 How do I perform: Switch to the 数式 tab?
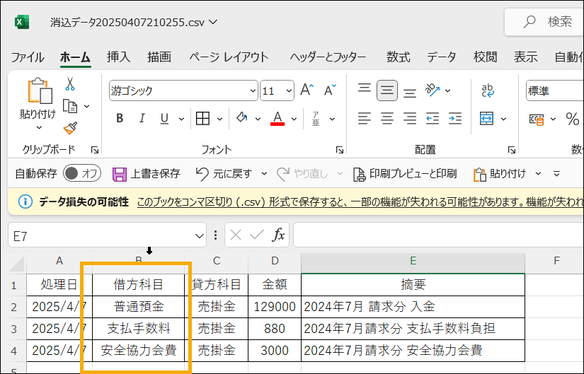coord(398,57)
